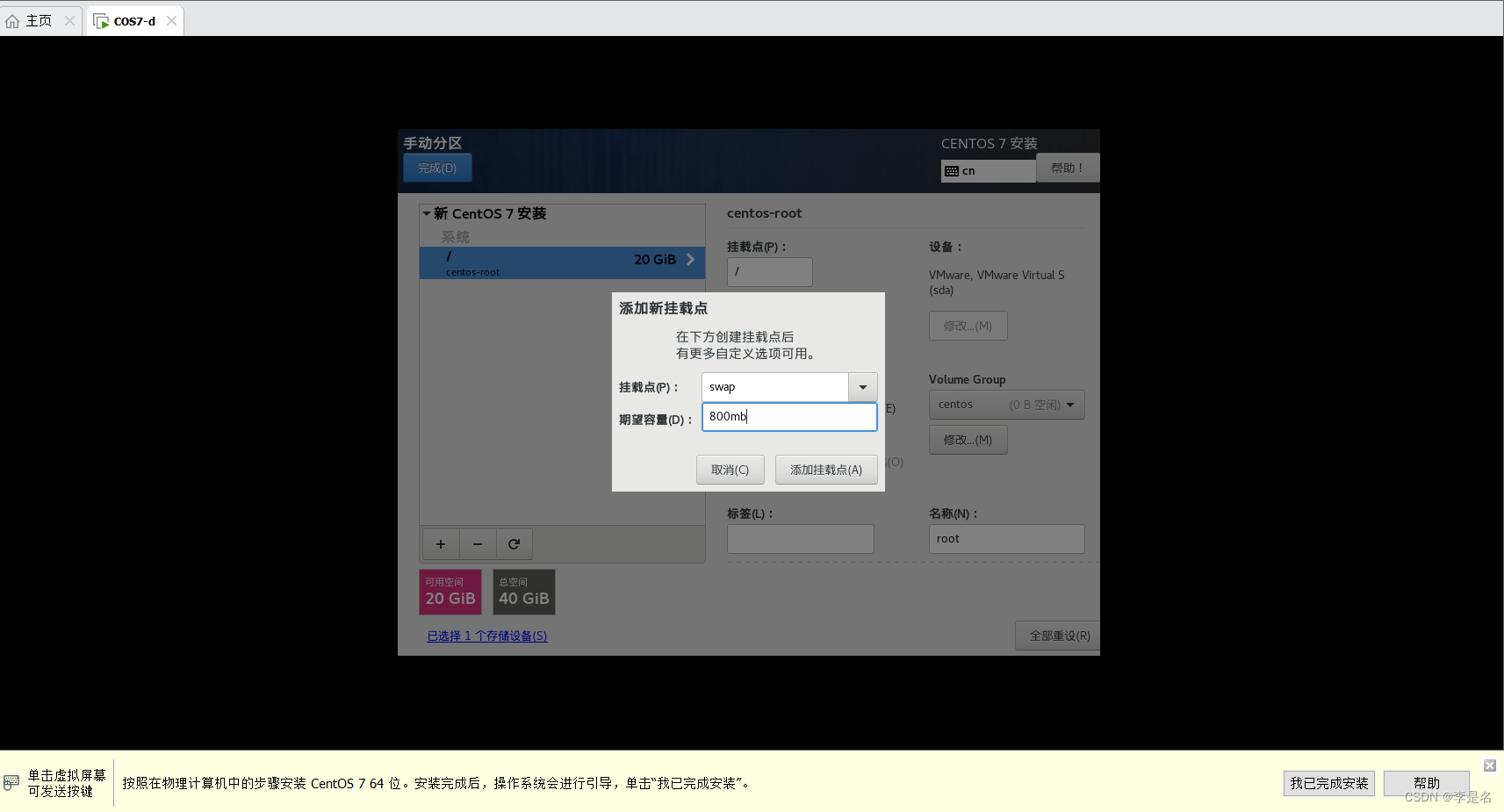Click the 帮助 button in the bottom bar

point(1427,783)
